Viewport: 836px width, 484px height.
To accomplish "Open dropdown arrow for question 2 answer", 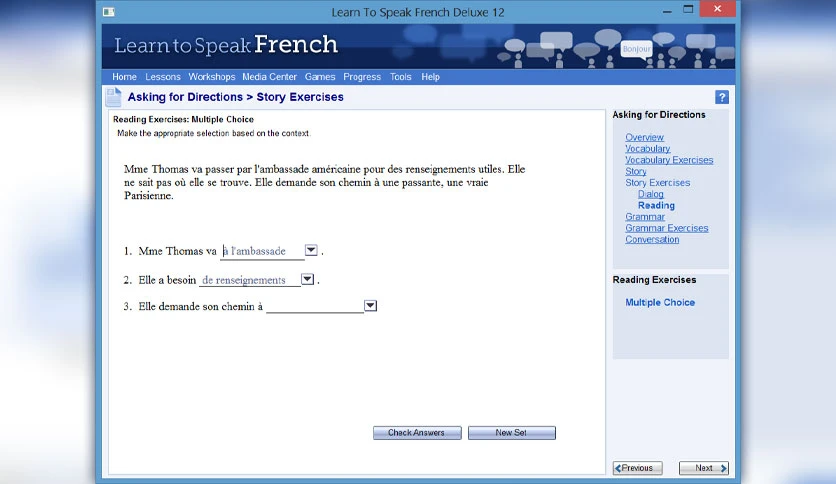I will pyautogui.click(x=307, y=279).
